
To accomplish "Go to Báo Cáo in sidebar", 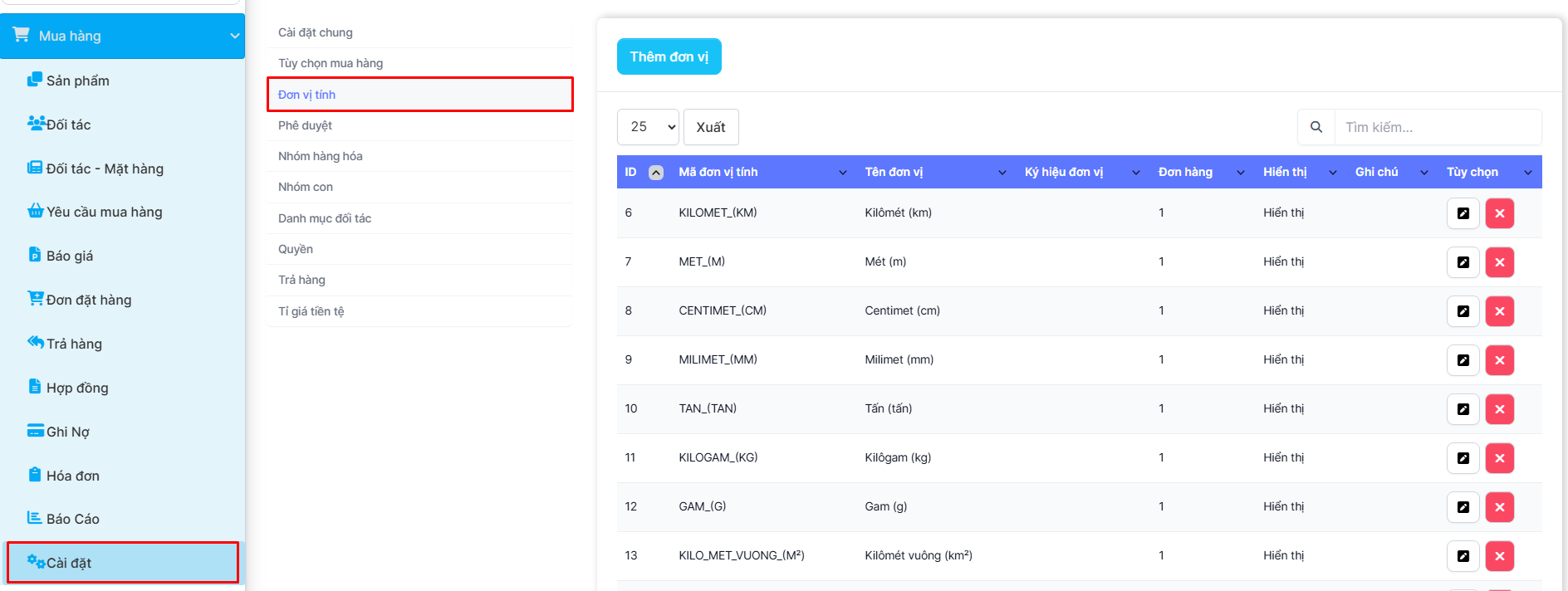I will (72, 519).
